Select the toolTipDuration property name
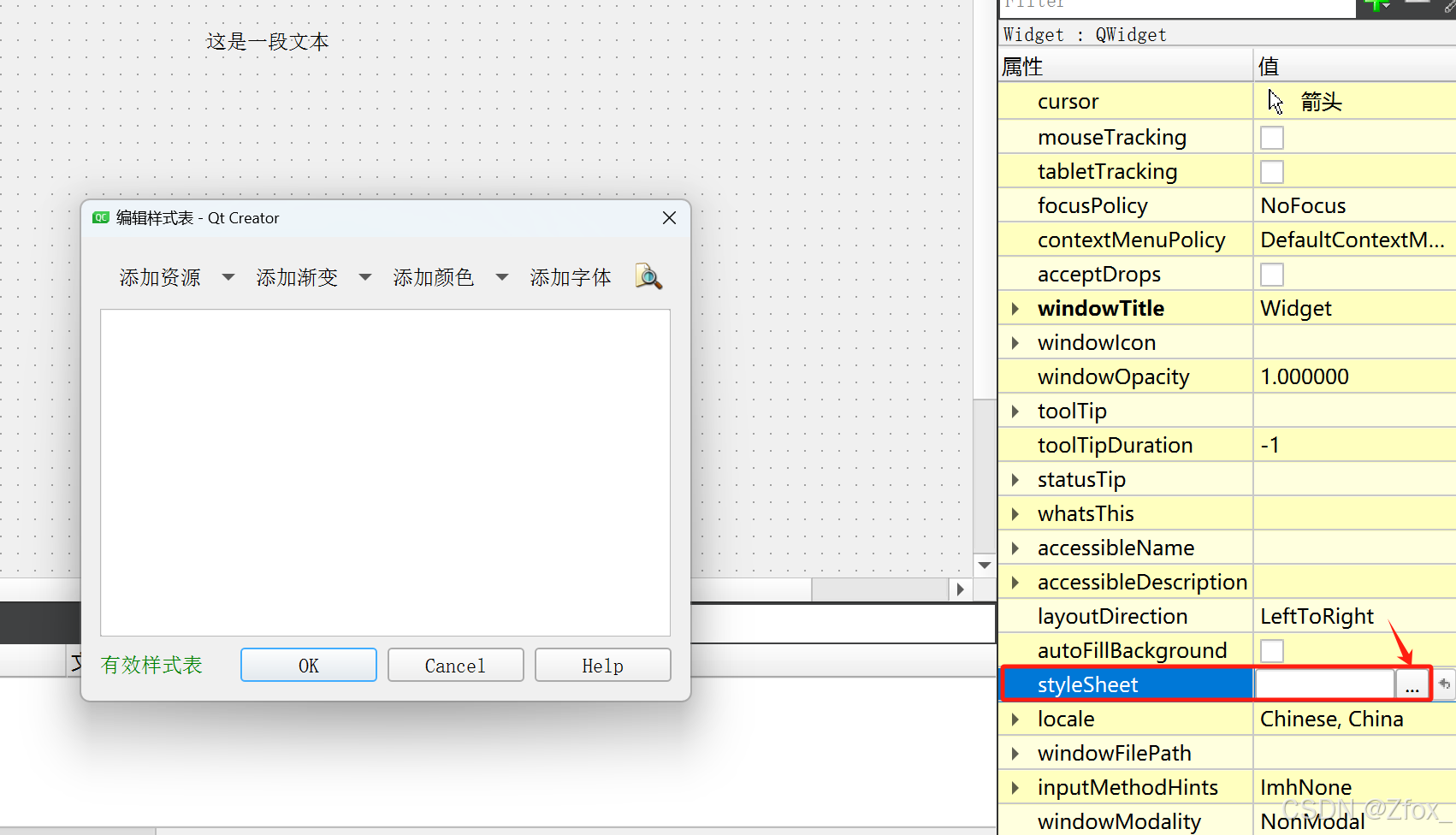The image size is (1456, 835). [1115, 445]
